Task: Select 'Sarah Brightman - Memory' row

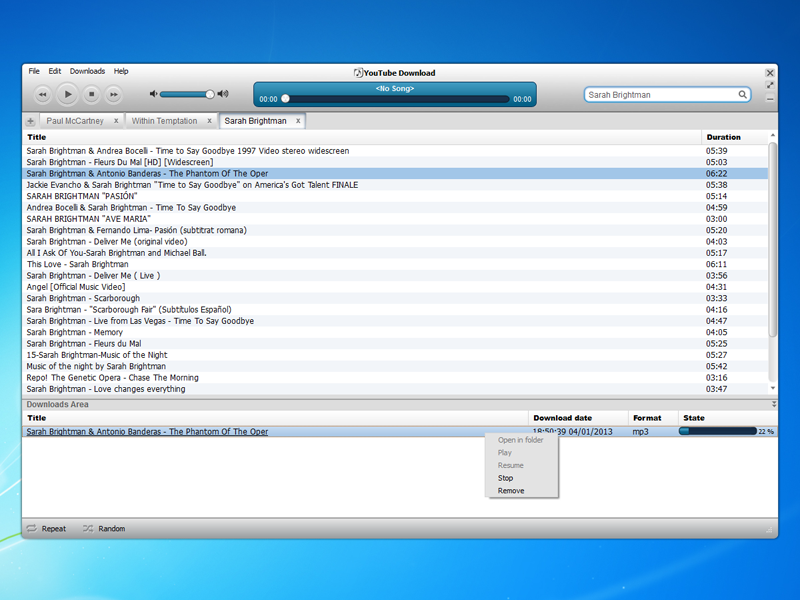Action: (395, 332)
